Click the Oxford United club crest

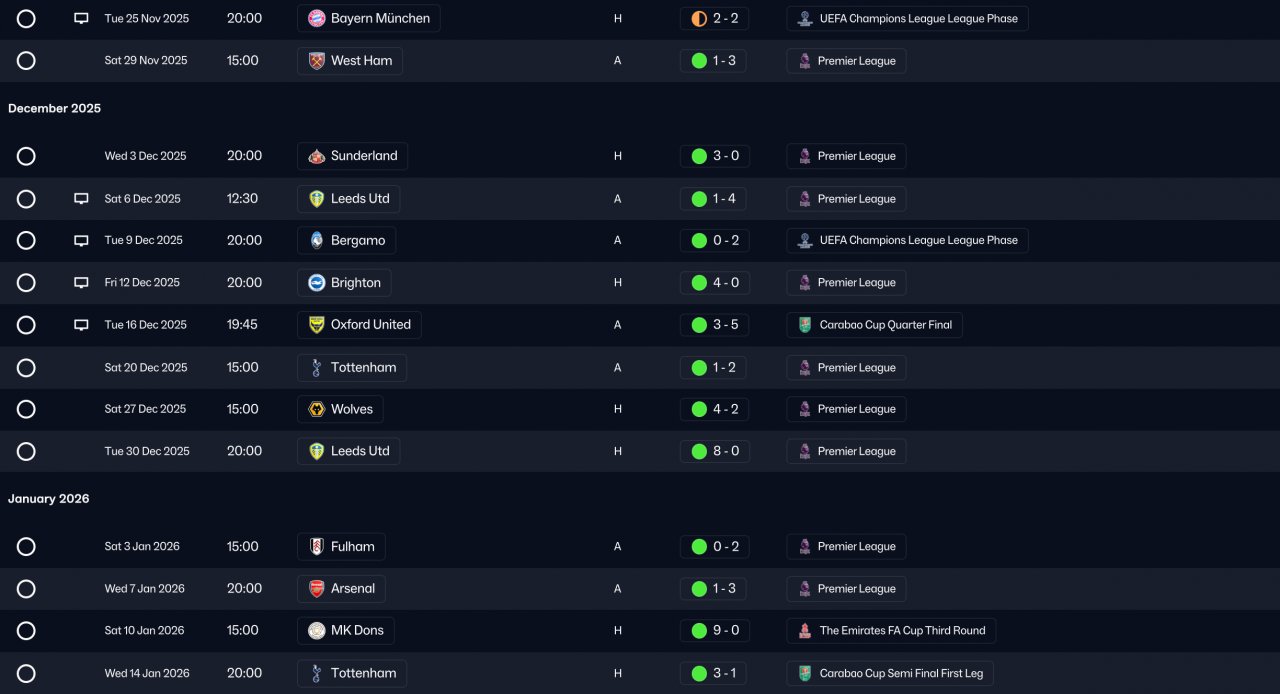coord(316,325)
